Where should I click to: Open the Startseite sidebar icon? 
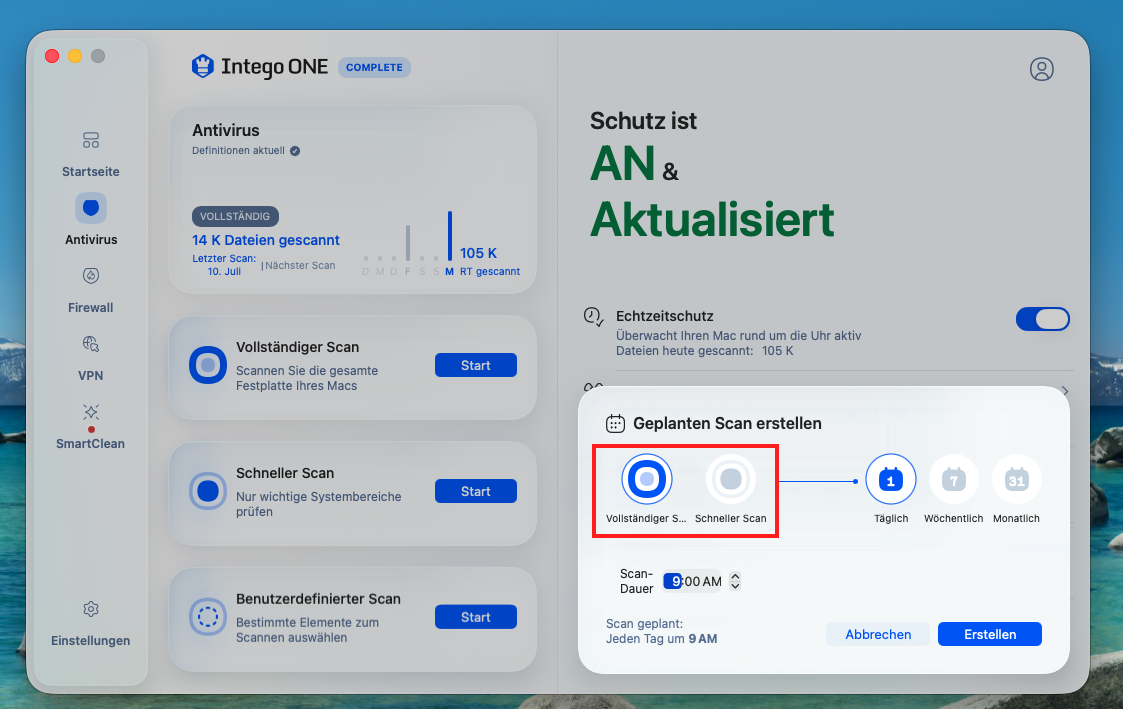[91, 140]
